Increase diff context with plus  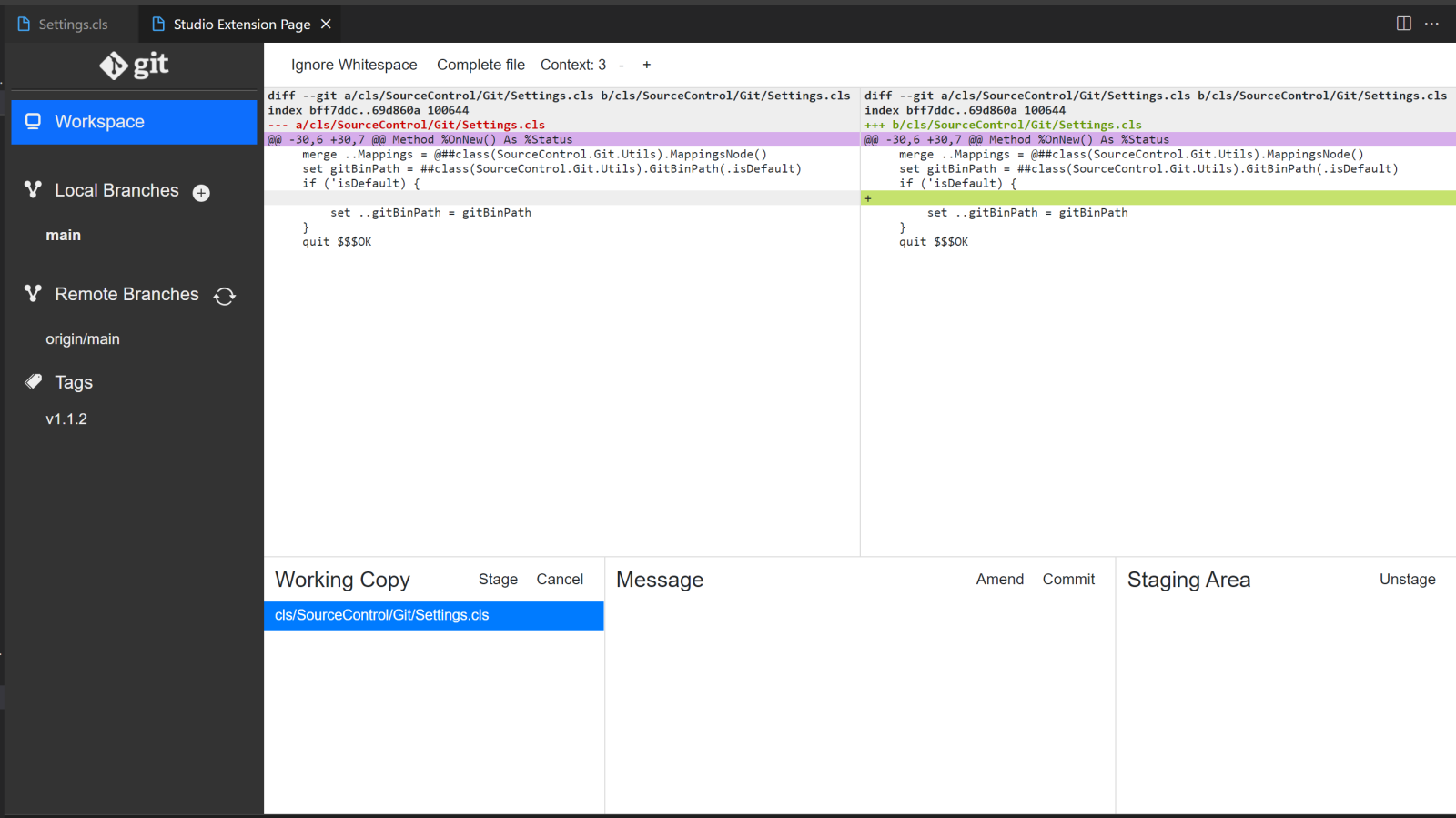646,65
